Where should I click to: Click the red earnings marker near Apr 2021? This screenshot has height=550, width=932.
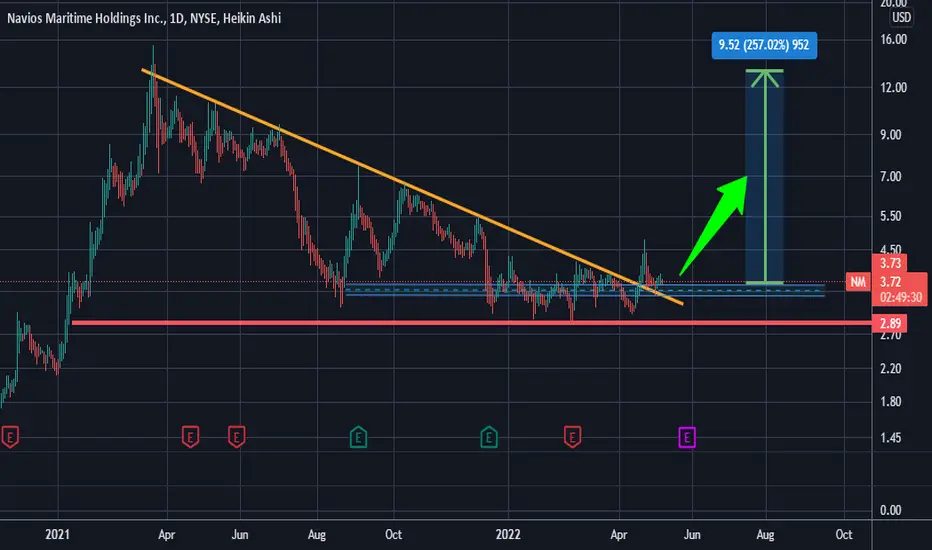[190, 437]
